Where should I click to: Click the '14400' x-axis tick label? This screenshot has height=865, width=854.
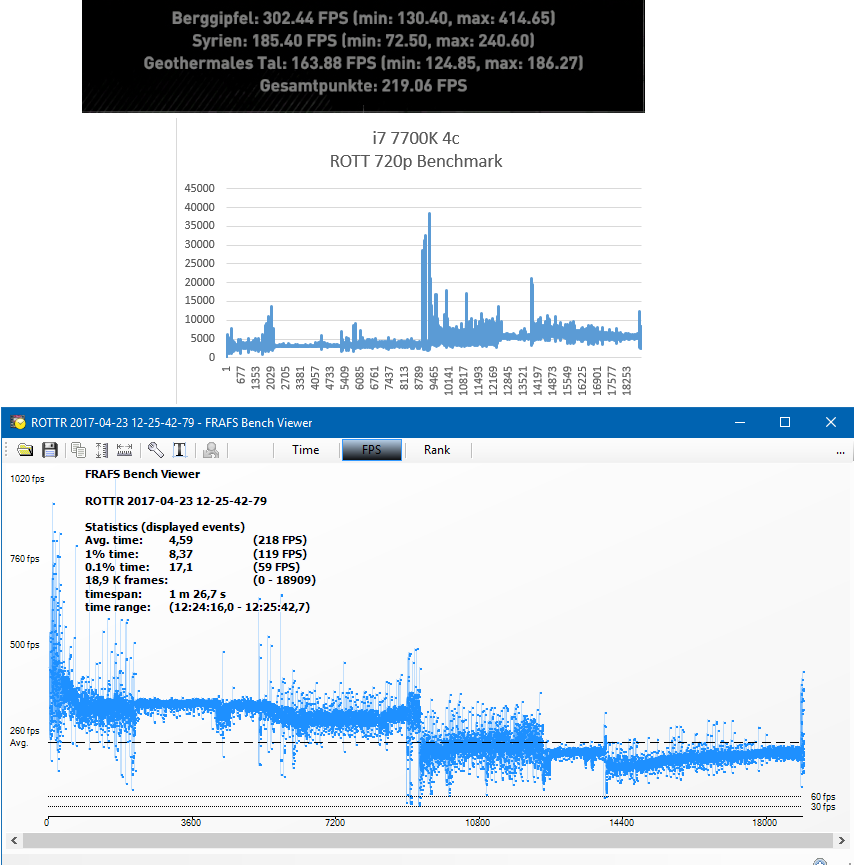[621, 823]
